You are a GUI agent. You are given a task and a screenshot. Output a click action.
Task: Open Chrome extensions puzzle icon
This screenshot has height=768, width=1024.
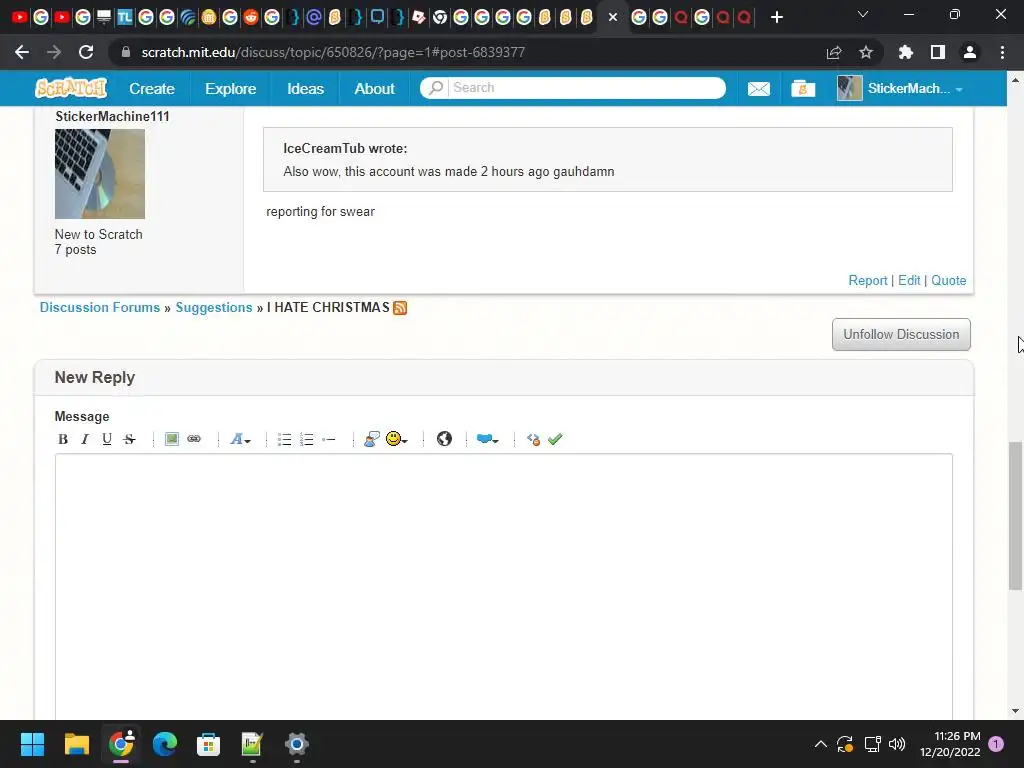pos(906,52)
